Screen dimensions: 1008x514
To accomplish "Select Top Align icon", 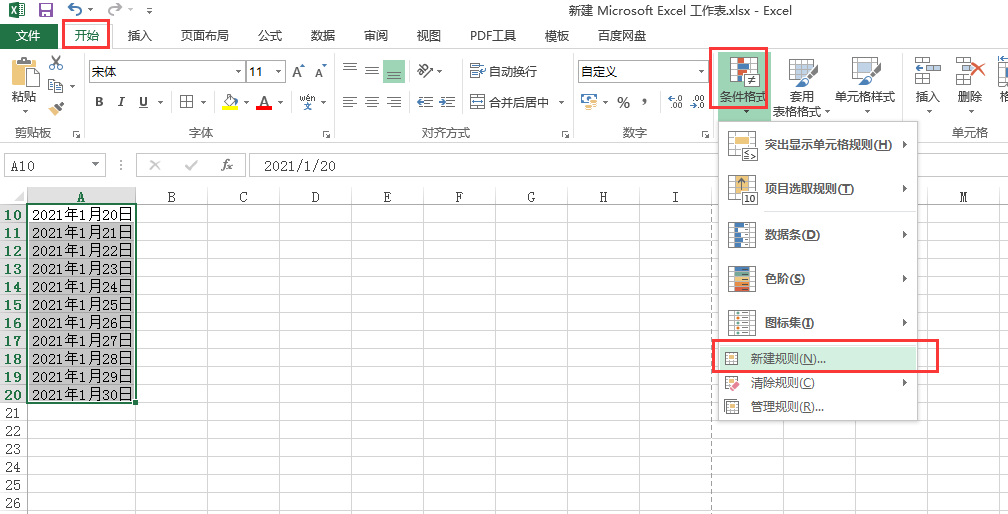I will (350, 68).
